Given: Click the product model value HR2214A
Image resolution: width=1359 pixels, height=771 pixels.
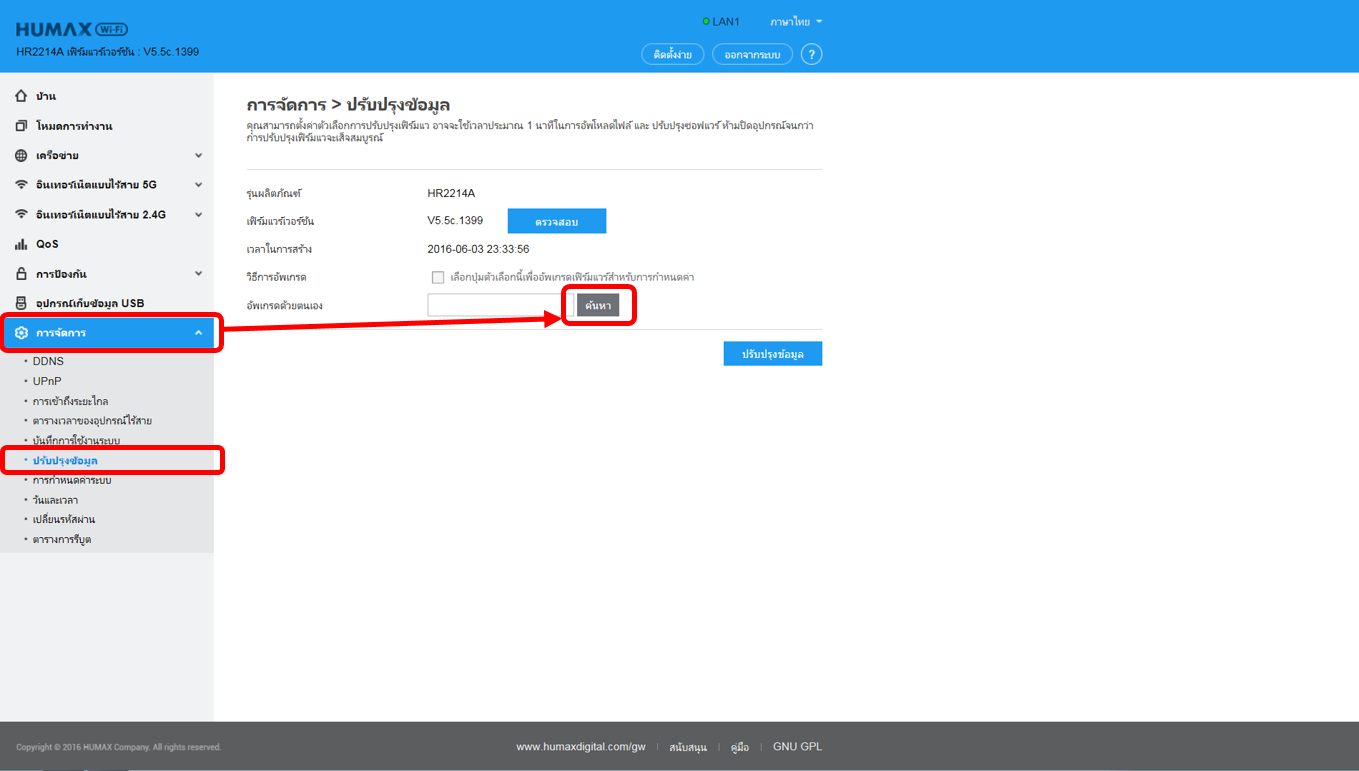Looking at the screenshot, I should [x=451, y=193].
